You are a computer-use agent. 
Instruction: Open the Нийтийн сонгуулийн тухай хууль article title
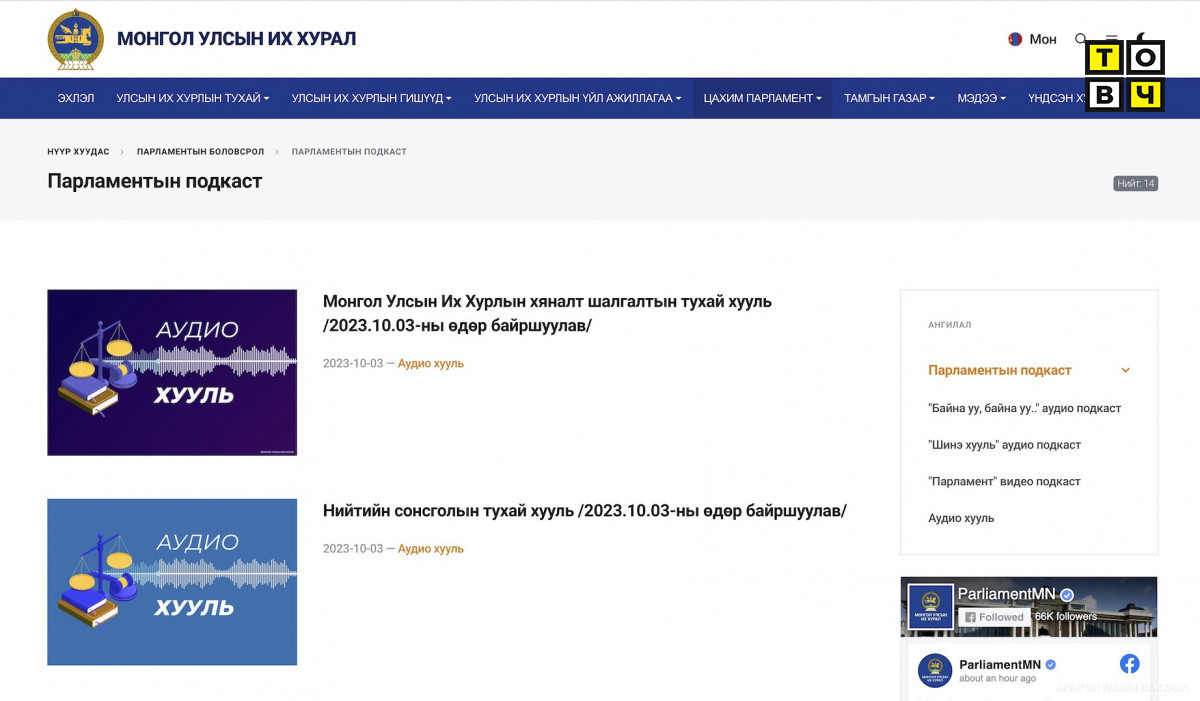pos(584,511)
